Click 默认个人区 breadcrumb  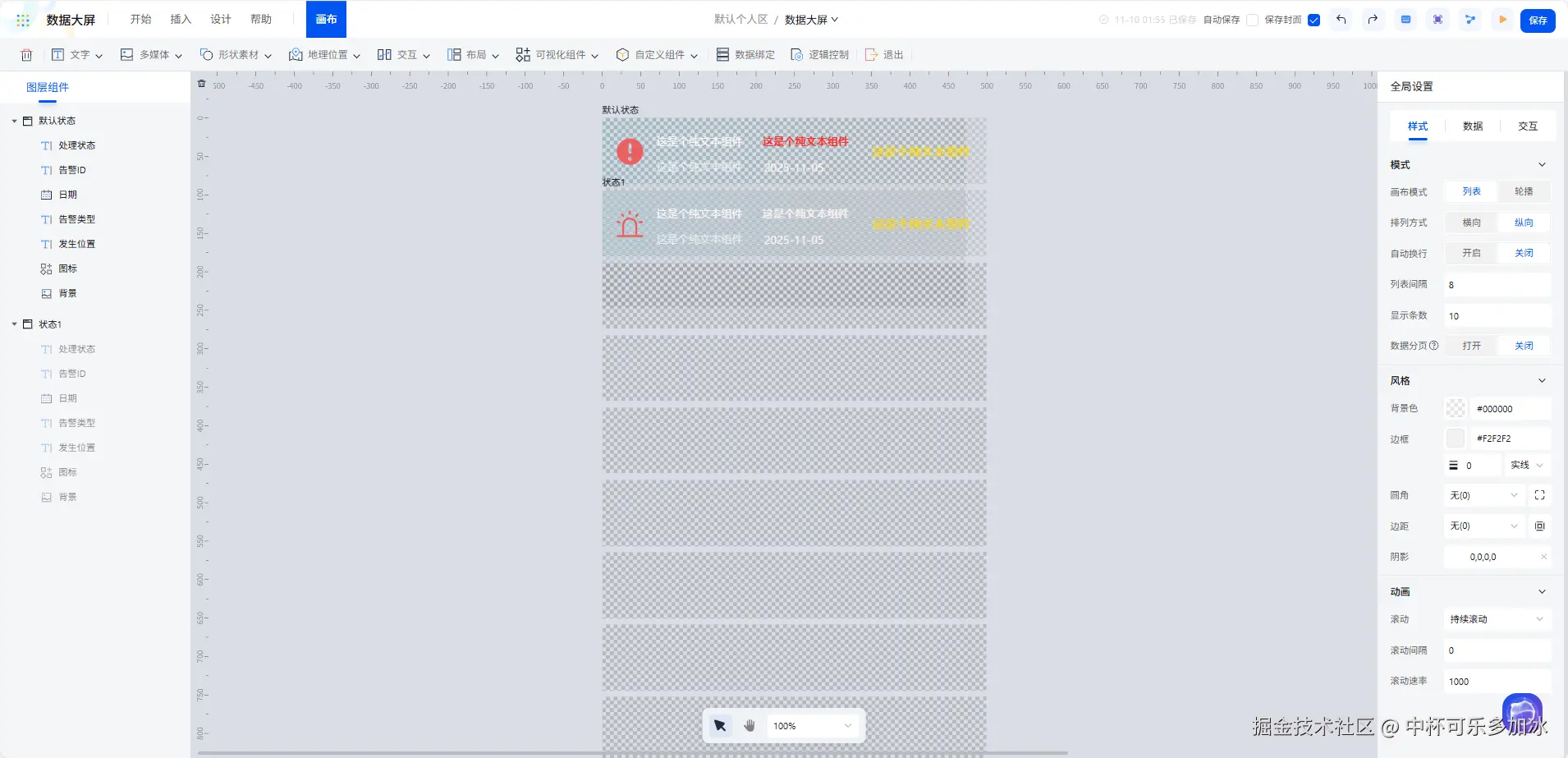740,20
